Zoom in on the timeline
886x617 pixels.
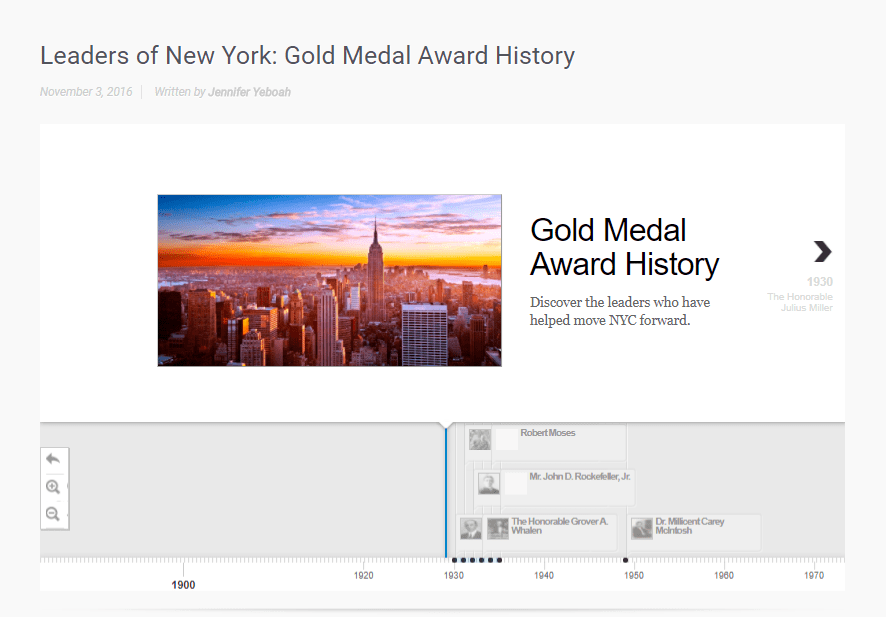click(53, 487)
